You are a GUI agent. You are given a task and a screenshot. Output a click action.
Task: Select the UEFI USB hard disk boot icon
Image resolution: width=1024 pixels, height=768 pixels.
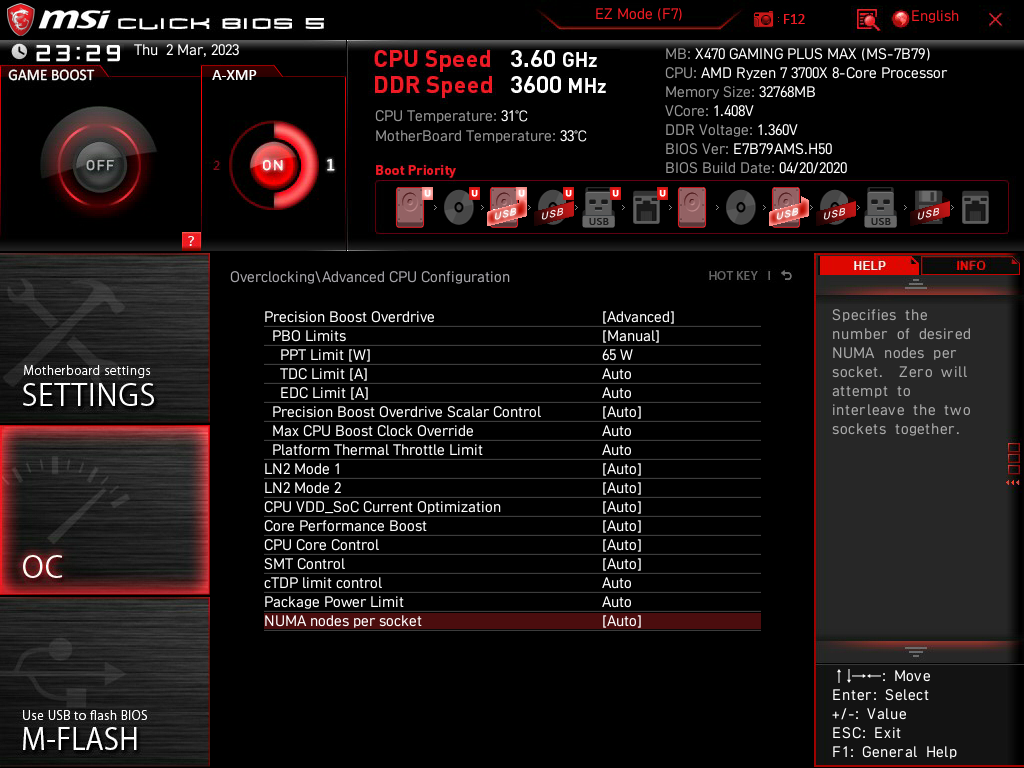tap(506, 208)
